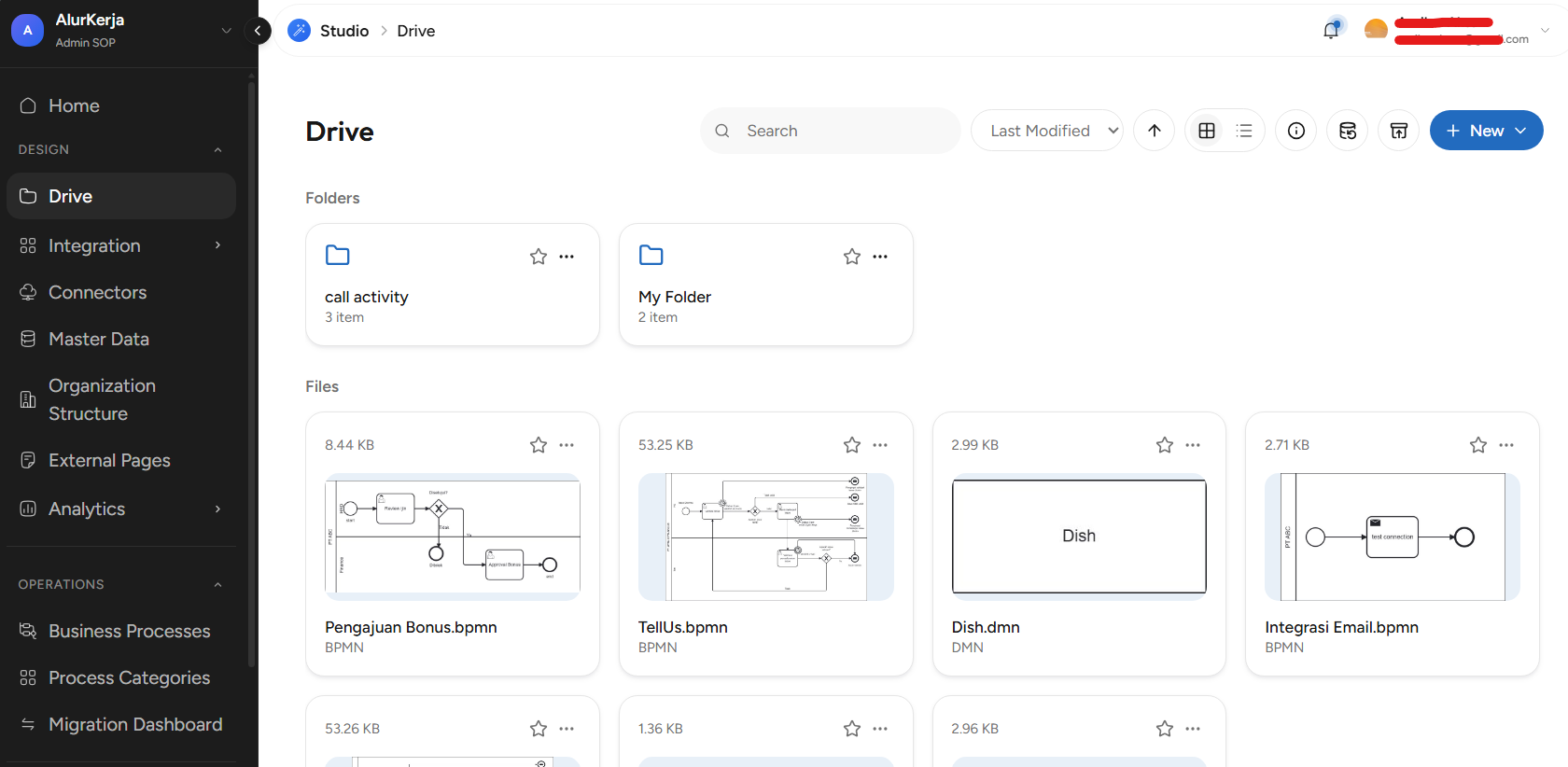This screenshot has height=767, width=1568.
Task: Click the AlurKerja workspace avatar
Action: (27, 30)
